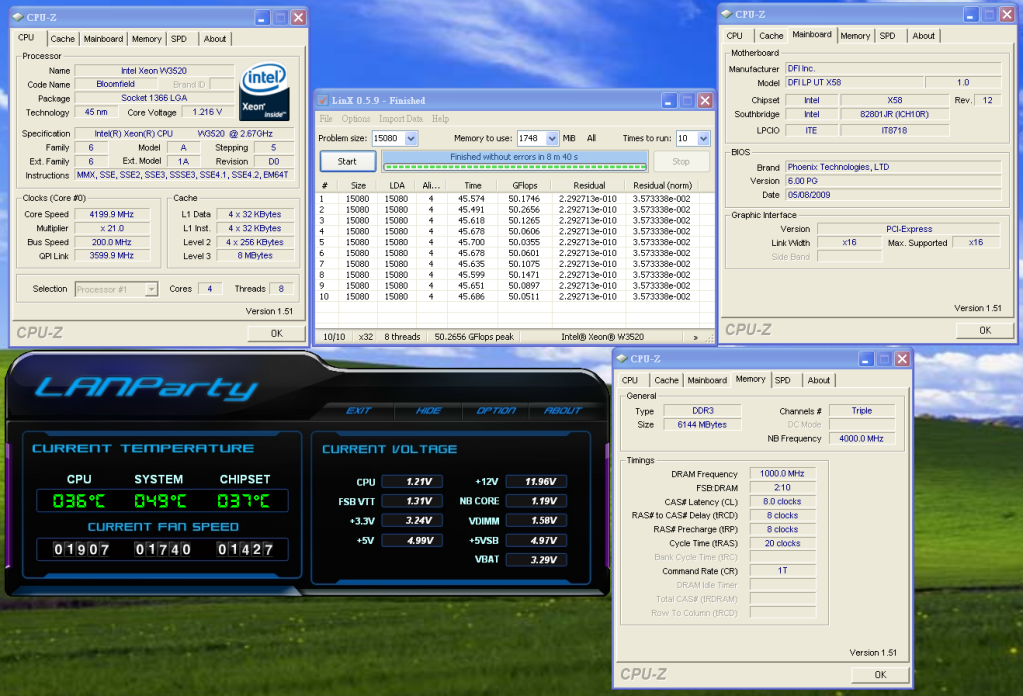Open About tab in the CPU-Z Memory window
This screenshot has height=696, width=1023.
click(x=819, y=380)
